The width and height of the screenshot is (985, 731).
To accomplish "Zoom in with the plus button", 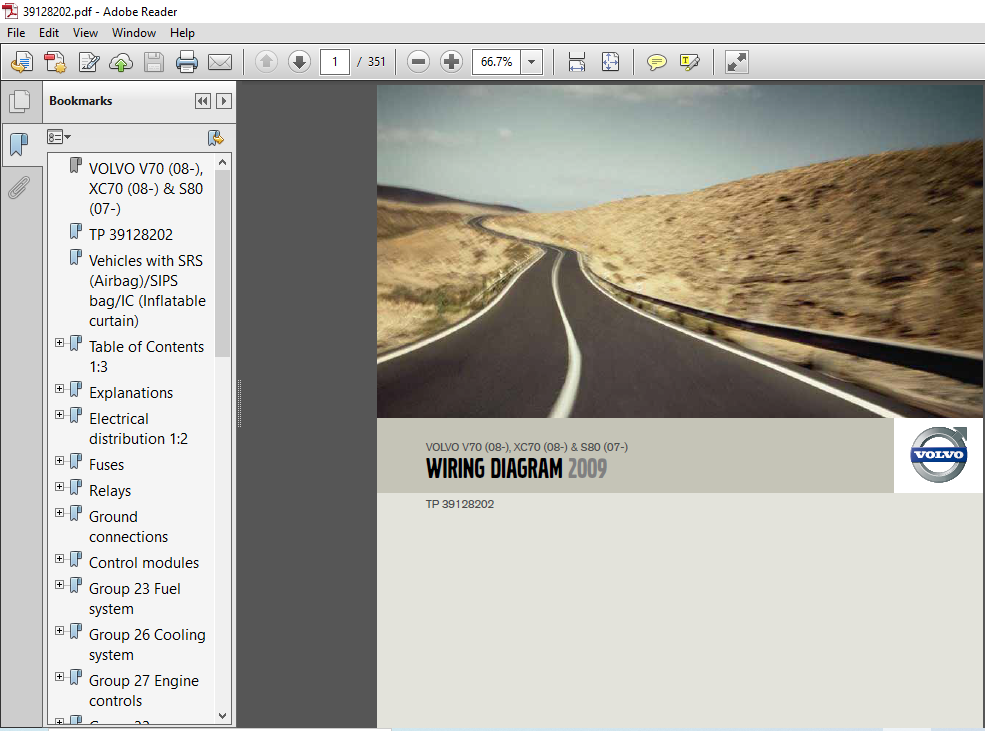I will (451, 62).
